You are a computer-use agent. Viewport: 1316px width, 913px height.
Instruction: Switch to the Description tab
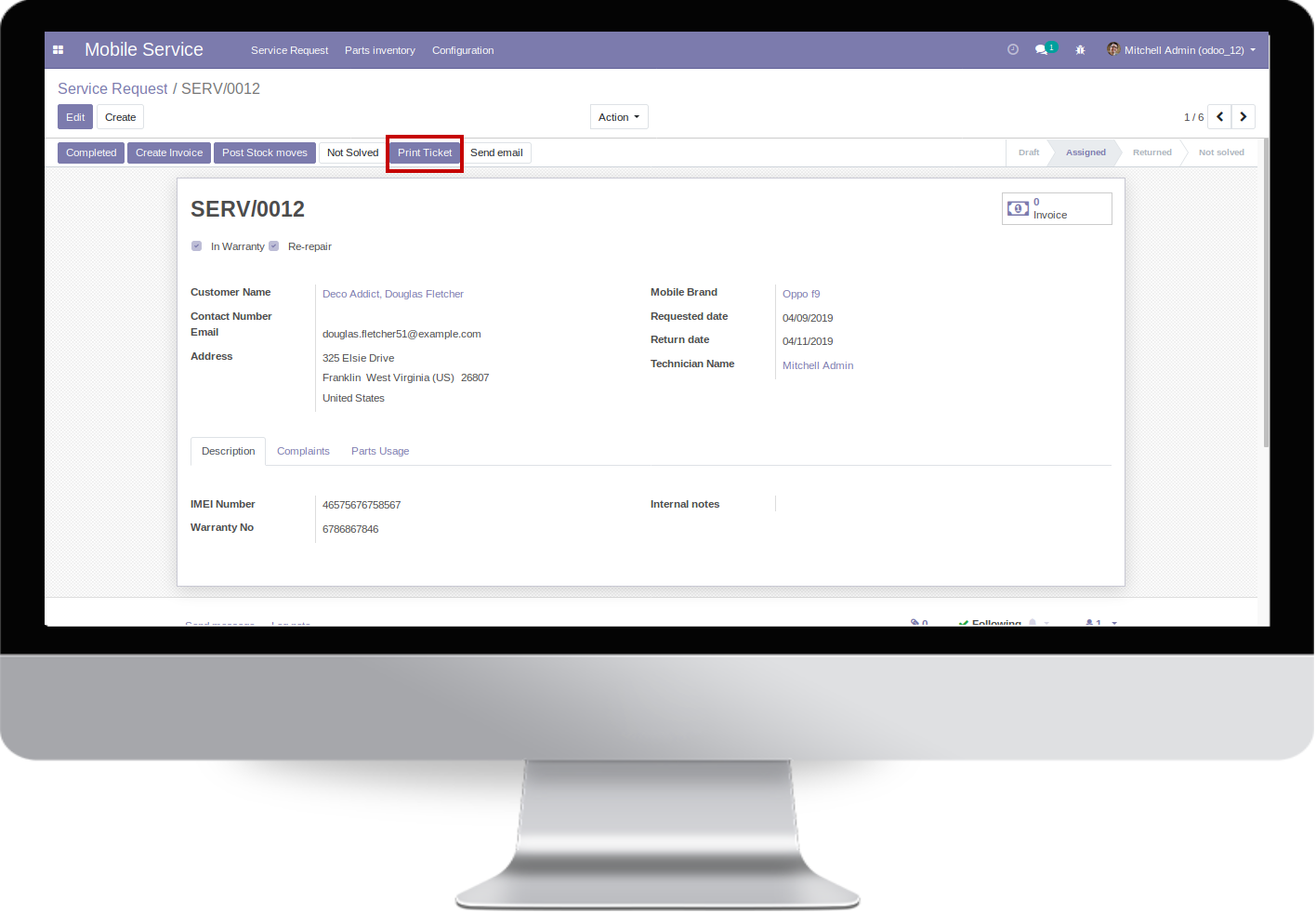[x=228, y=451]
